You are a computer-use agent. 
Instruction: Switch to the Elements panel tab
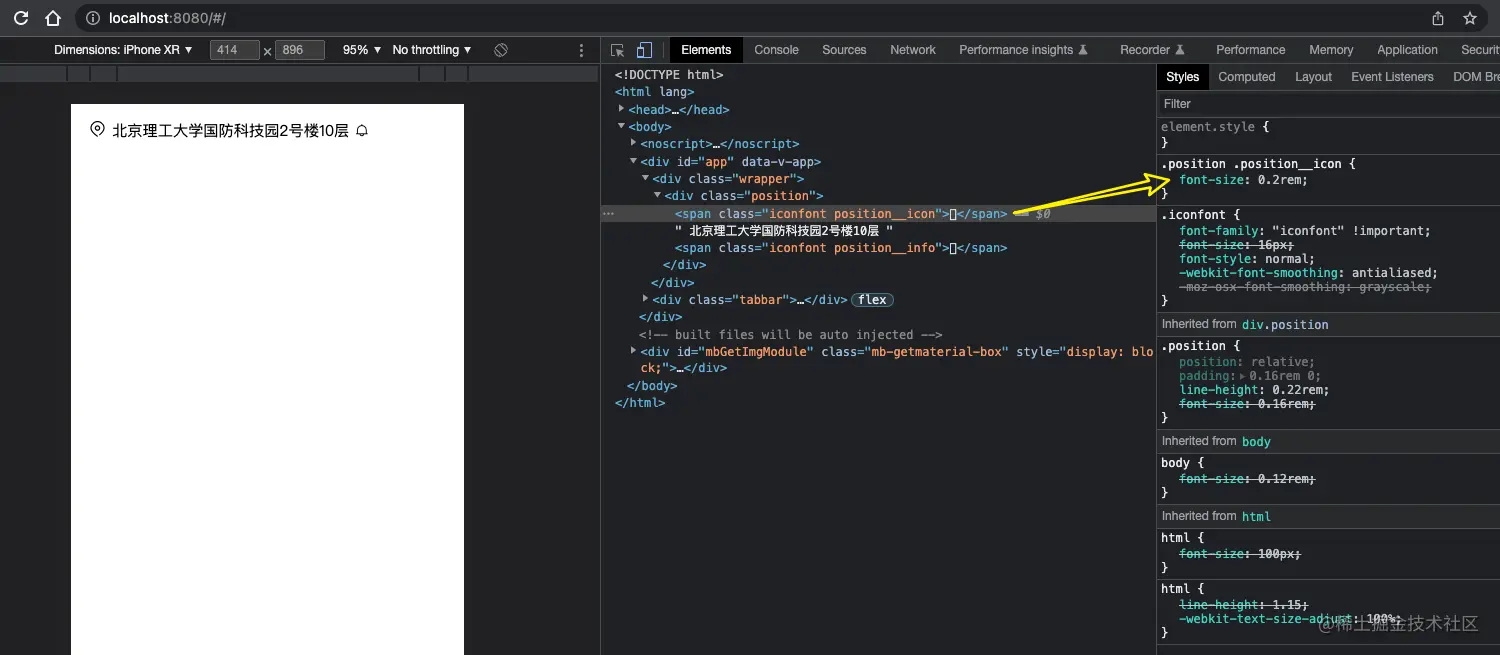point(706,50)
